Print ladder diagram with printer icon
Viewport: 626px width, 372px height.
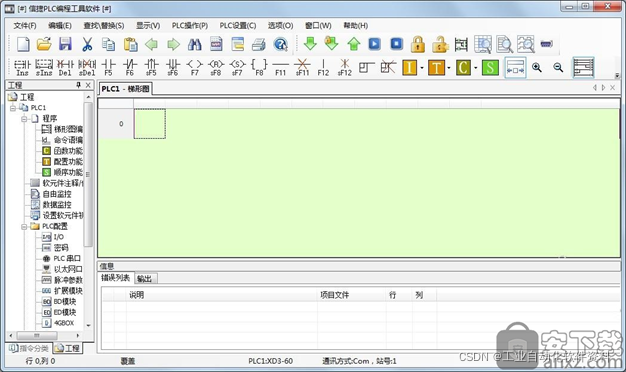point(259,44)
